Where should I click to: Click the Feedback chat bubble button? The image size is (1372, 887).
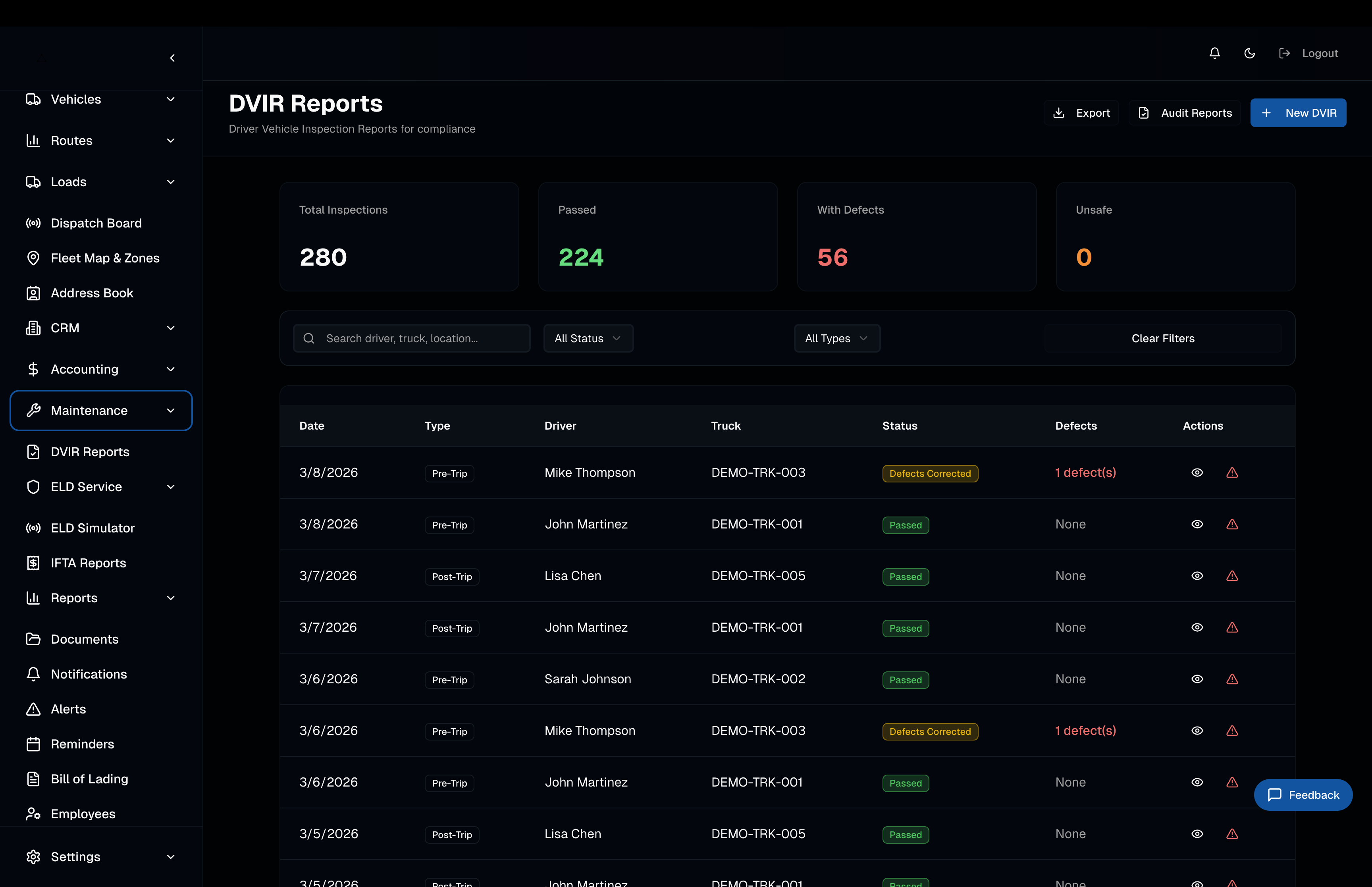pos(1303,795)
